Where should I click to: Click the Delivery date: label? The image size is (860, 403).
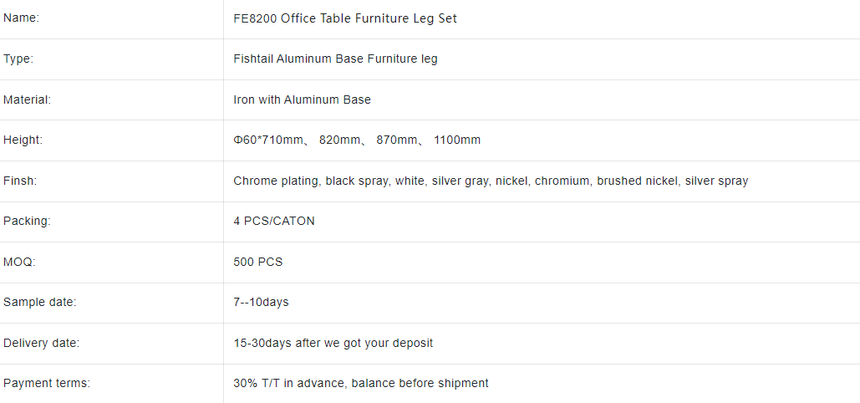[41, 343]
